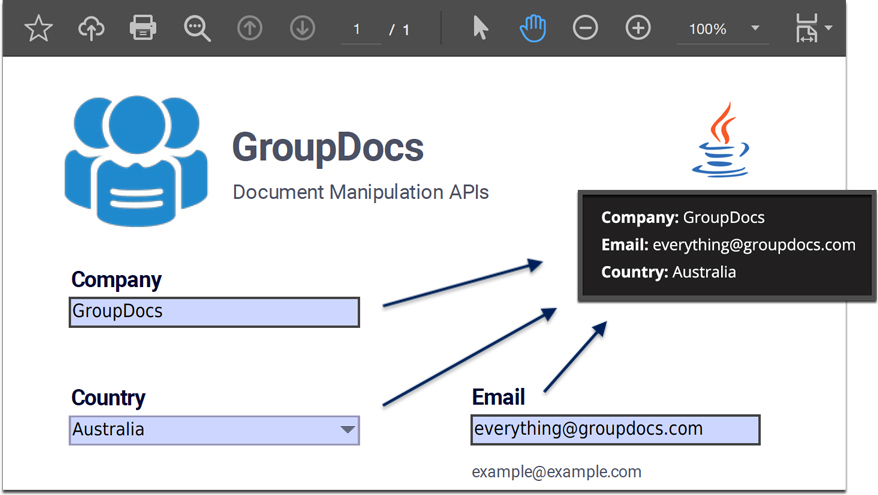This screenshot has width=878, height=495.
Task: Switch to the arrow selection tool
Action: click(480, 29)
